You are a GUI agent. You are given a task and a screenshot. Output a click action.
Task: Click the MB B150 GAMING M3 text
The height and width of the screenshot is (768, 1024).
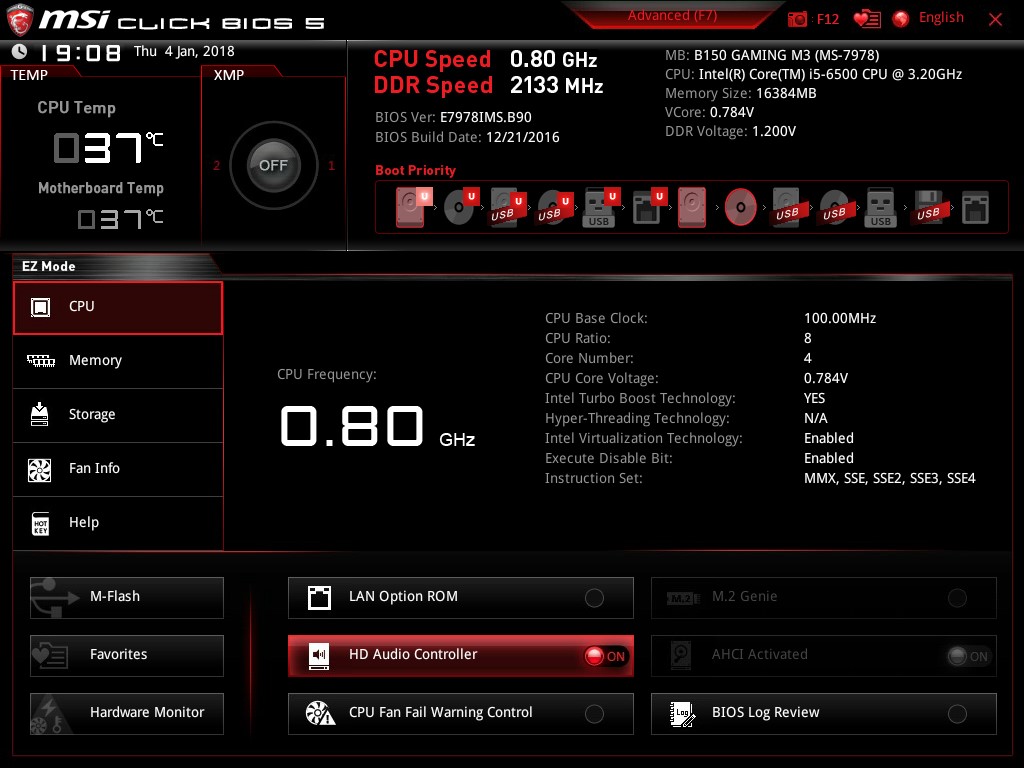tap(772, 56)
